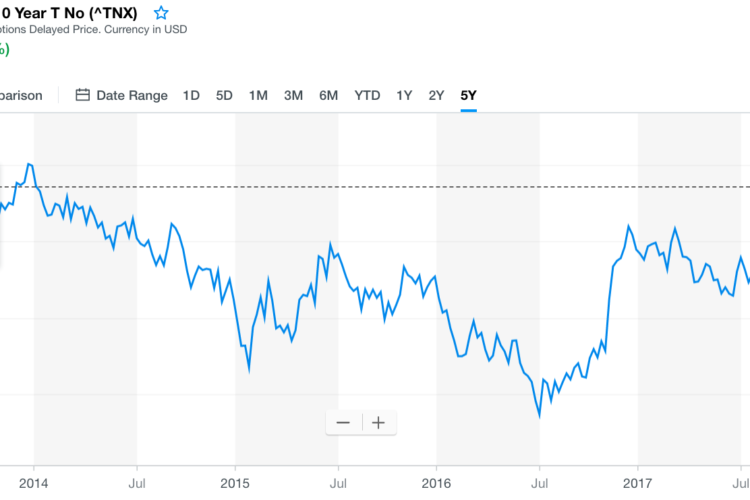Click the chart line at the mid-2016 low
Viewport: 750px width, 500px height.
click(x=539, y=414)
